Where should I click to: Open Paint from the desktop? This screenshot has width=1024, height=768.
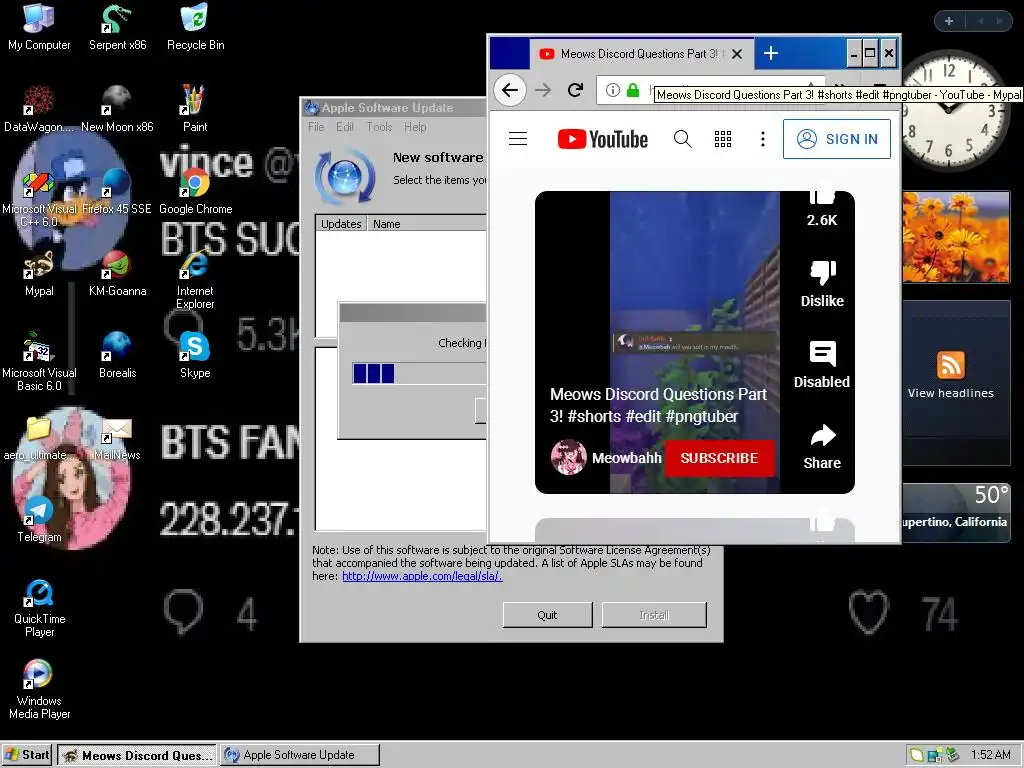(195, 108)
